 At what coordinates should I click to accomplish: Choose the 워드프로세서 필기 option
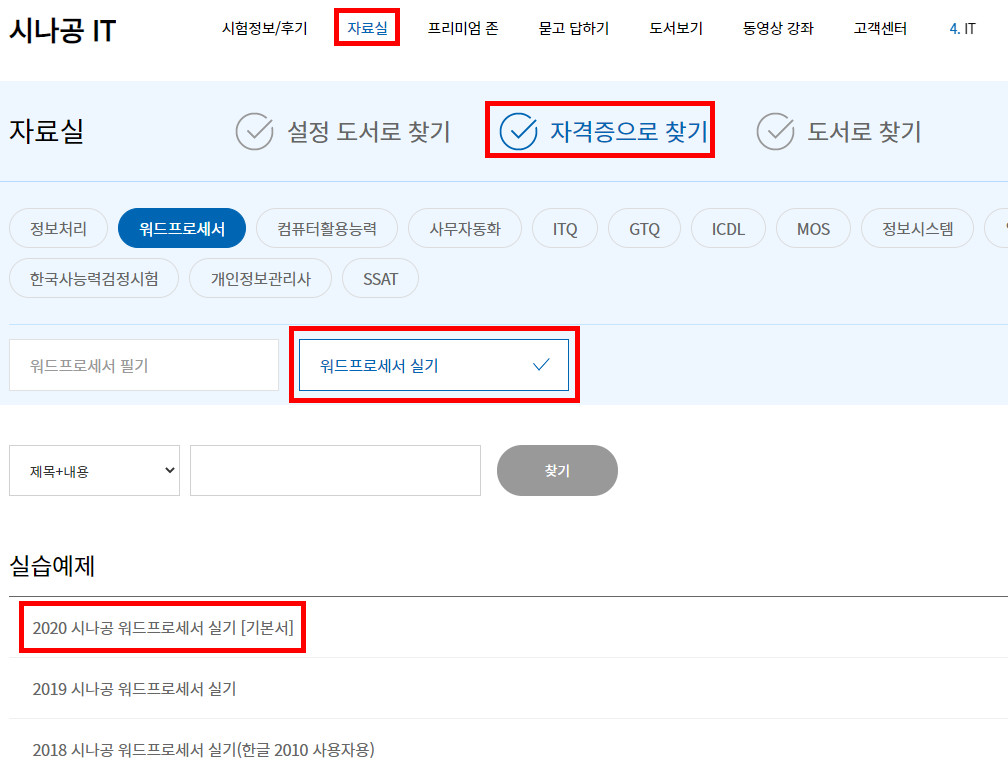(144, 365)
